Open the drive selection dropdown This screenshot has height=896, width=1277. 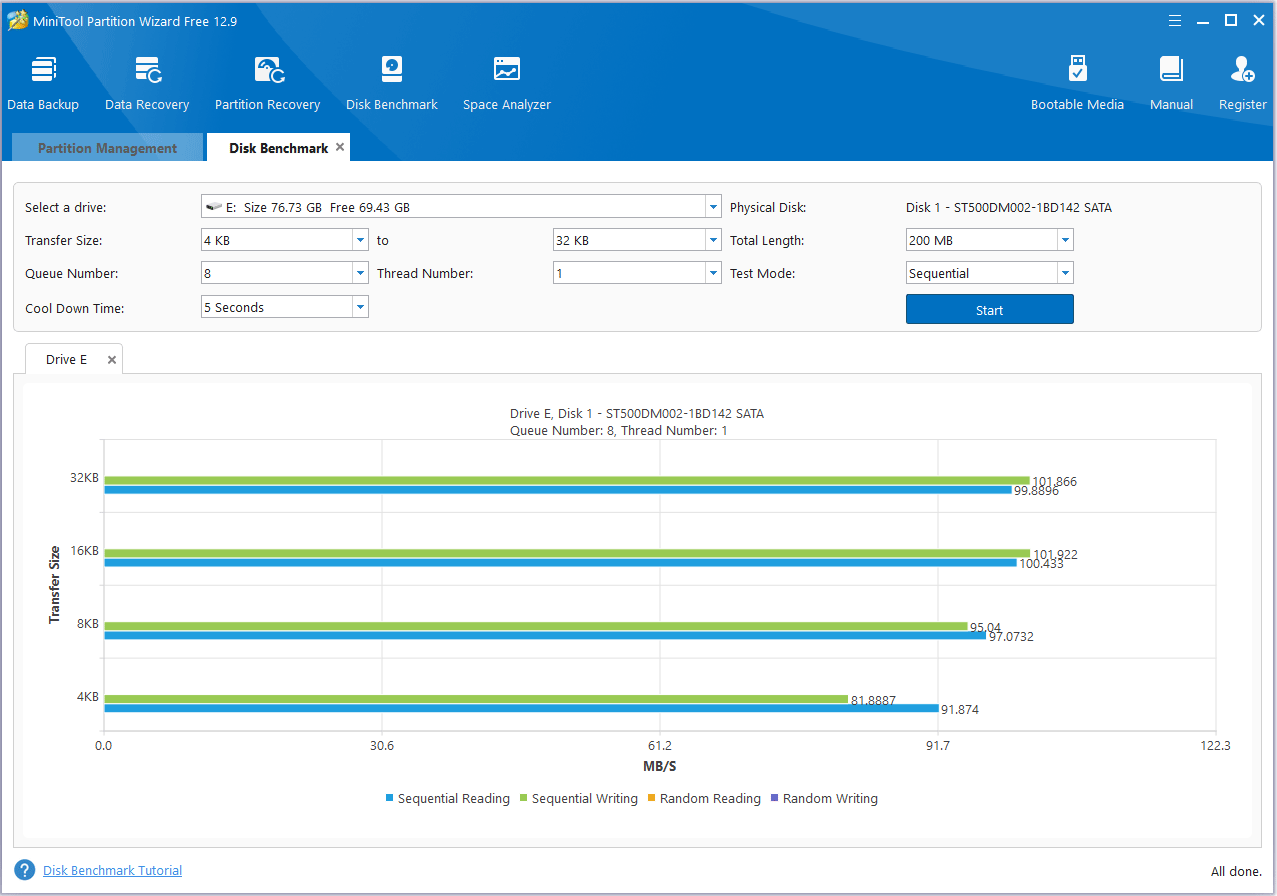pyautogui.click(x=712, y=206)
